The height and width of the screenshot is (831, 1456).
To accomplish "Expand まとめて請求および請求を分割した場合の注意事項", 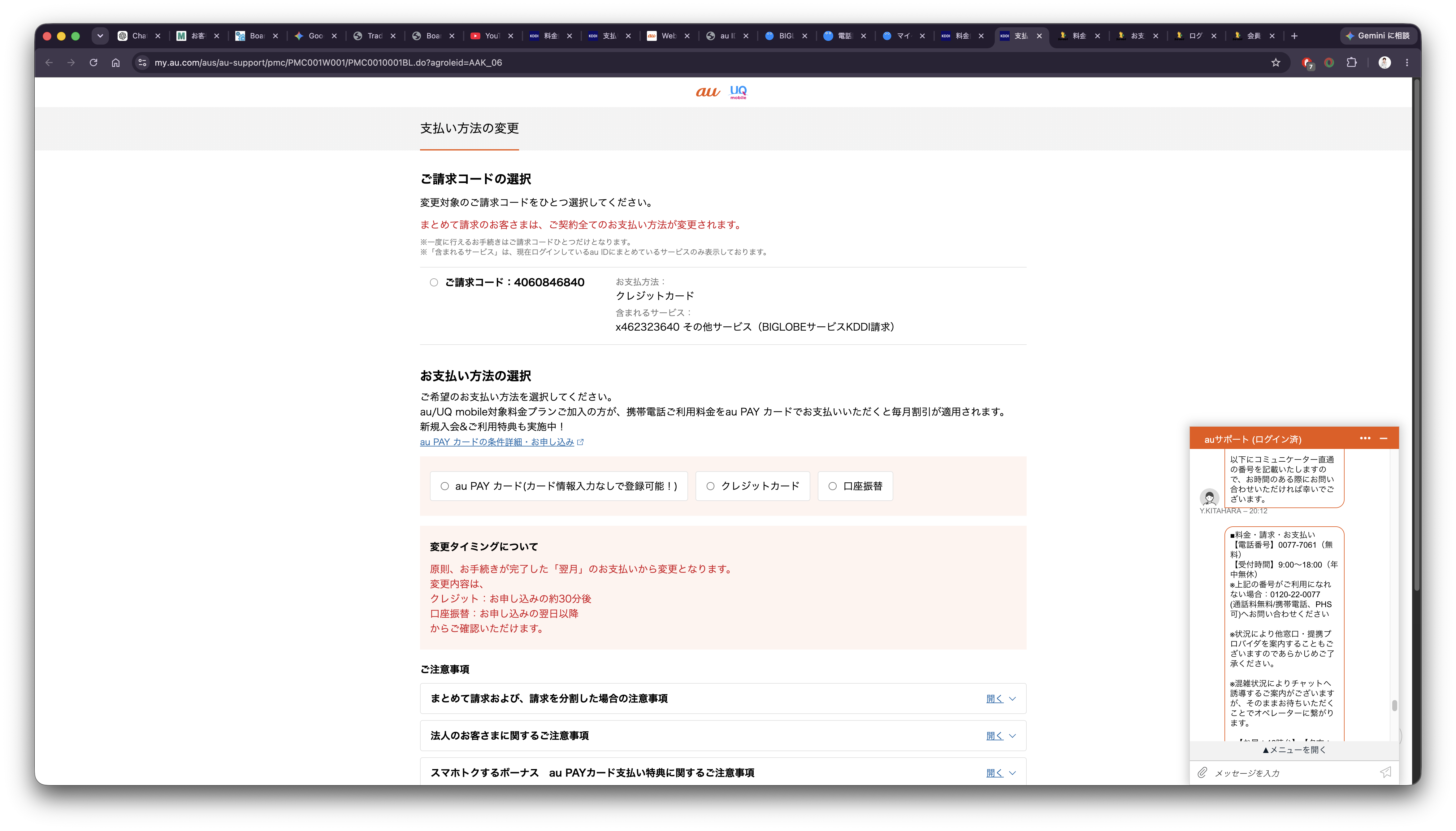I will pos(723,698).
